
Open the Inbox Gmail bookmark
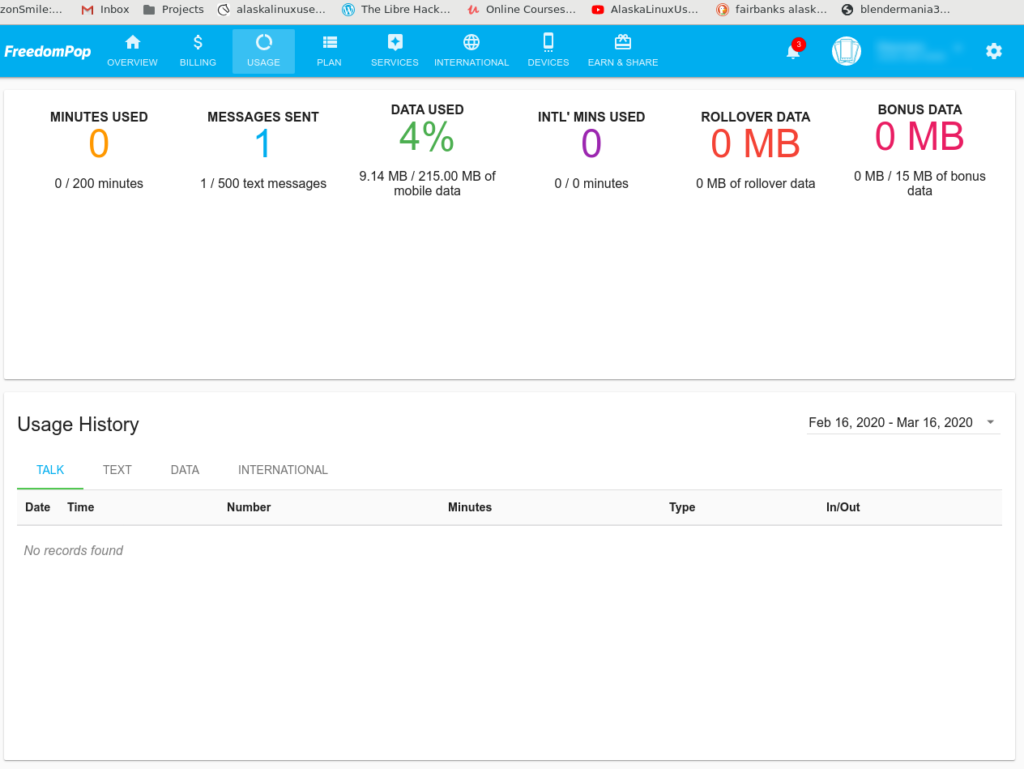105,10
